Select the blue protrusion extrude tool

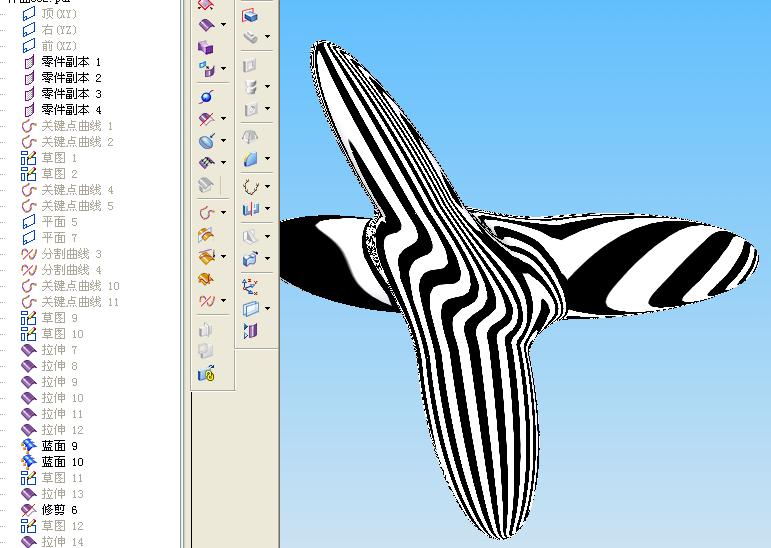[250, 16]
